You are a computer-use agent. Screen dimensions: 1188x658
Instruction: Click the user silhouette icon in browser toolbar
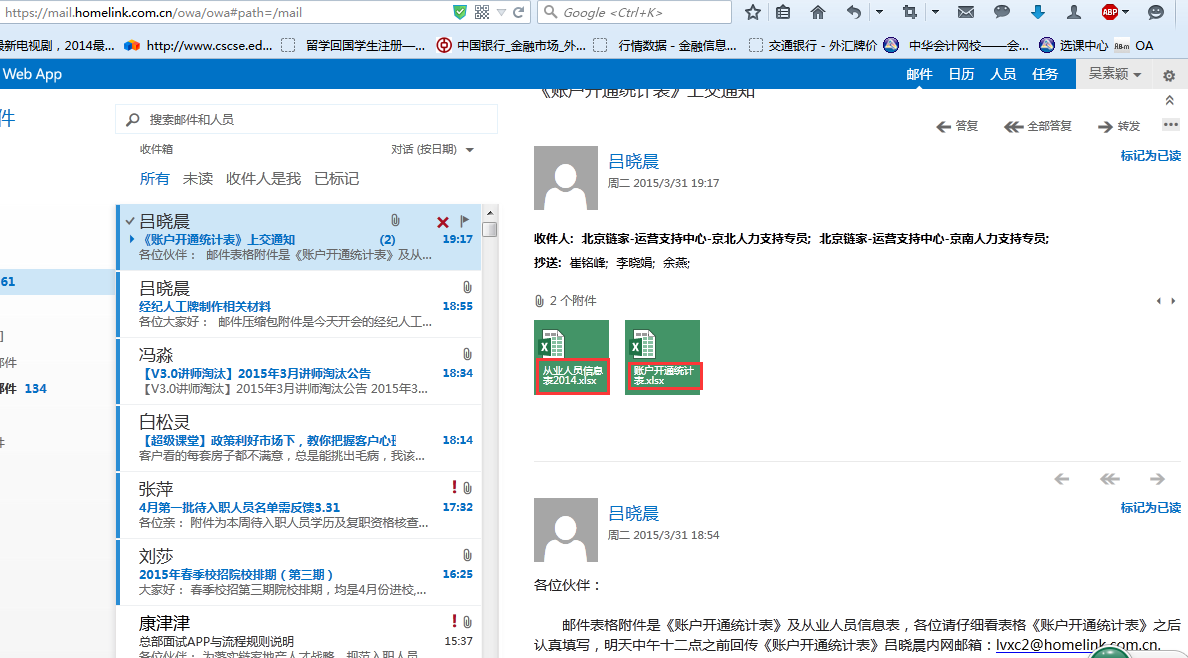1074,12
